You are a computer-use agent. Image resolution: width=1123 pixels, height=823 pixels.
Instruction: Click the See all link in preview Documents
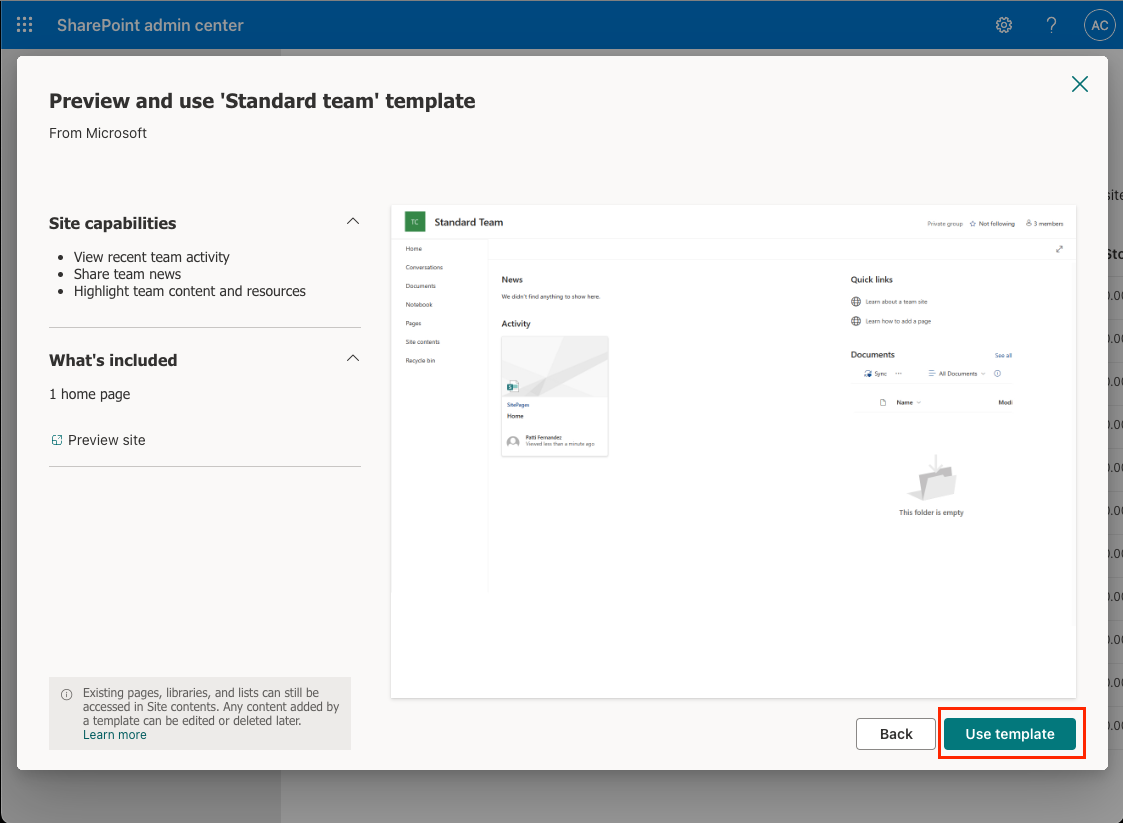point(1003,355)
